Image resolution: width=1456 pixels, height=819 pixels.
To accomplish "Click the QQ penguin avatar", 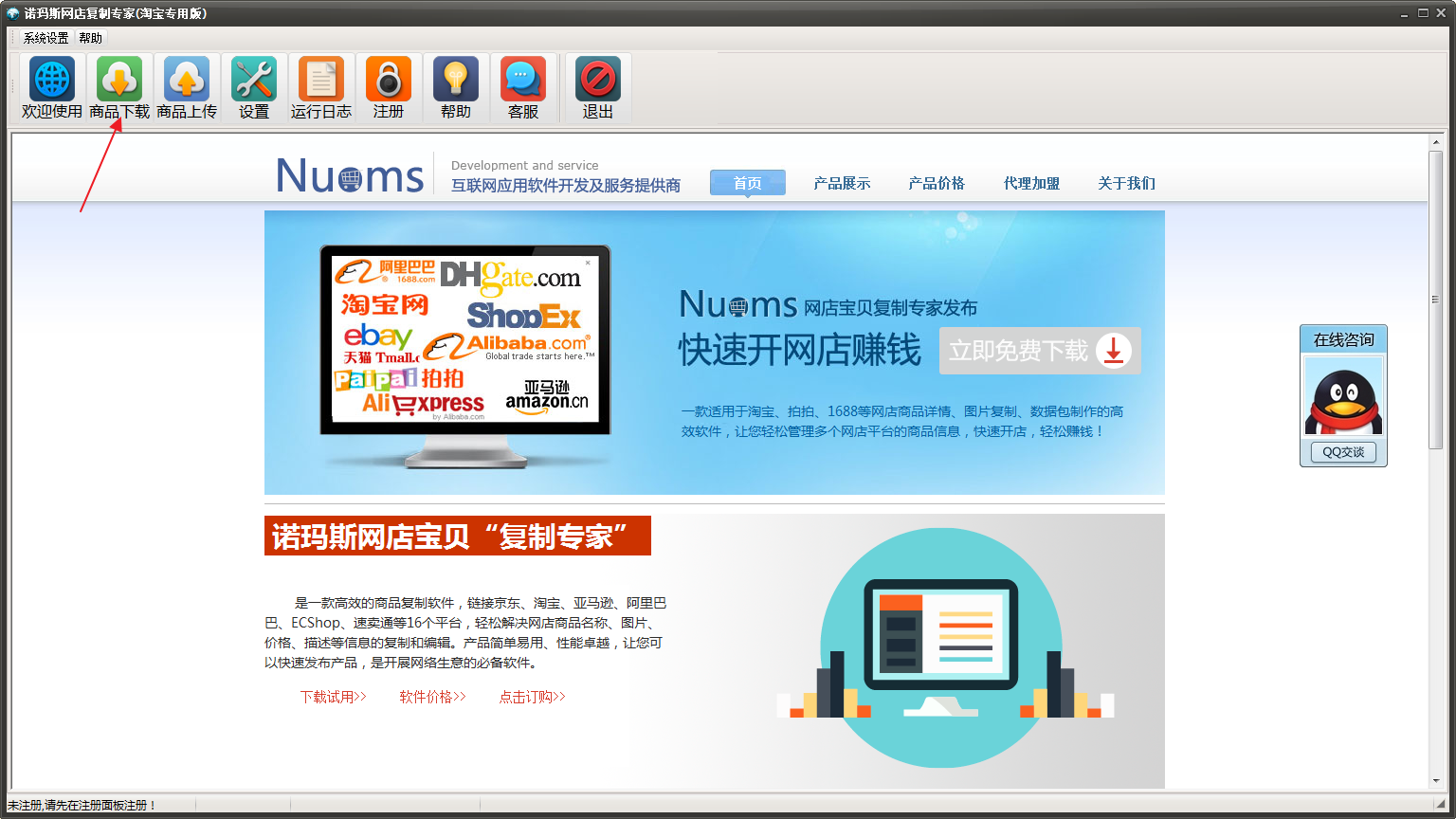I will click(1343, 396).
